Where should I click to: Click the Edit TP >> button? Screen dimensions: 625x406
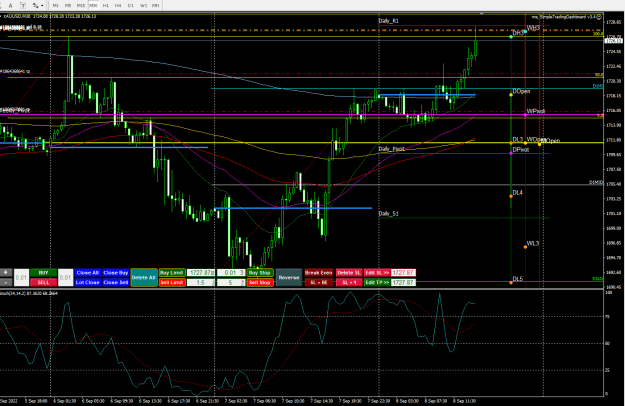click(x=377, y=282)
